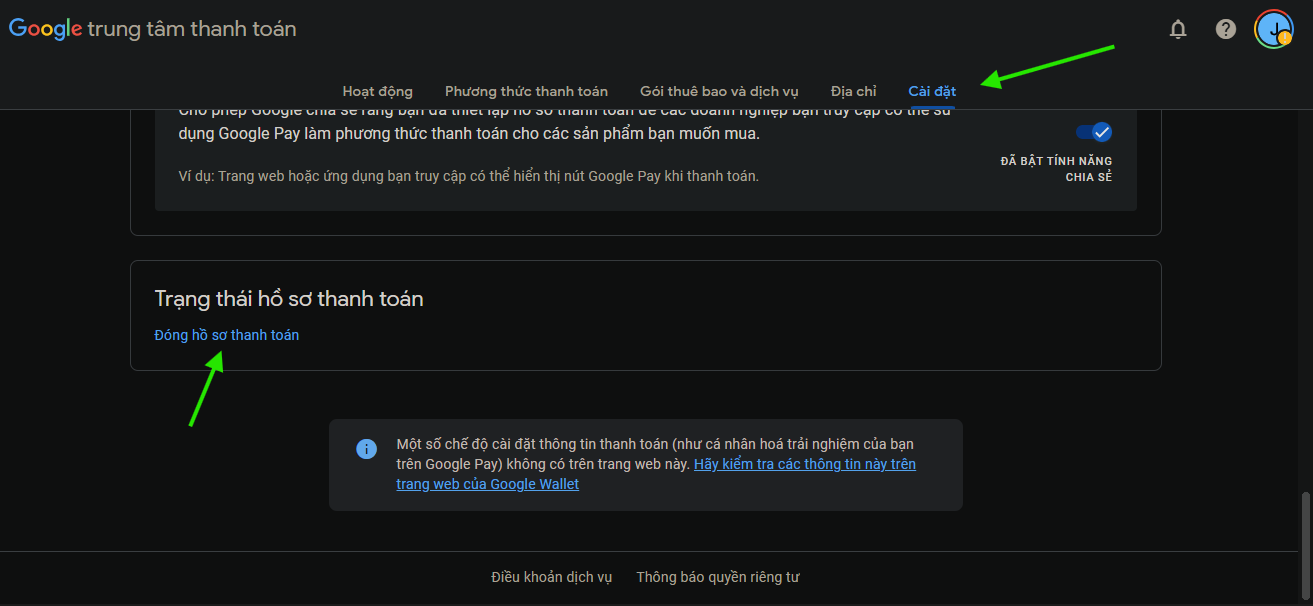Go to Gói thuê bao và dịch vụ tab
Image resolution: width=1313 pixels, height=606 pixels.
pyautogui.click(x=719, y=91)
